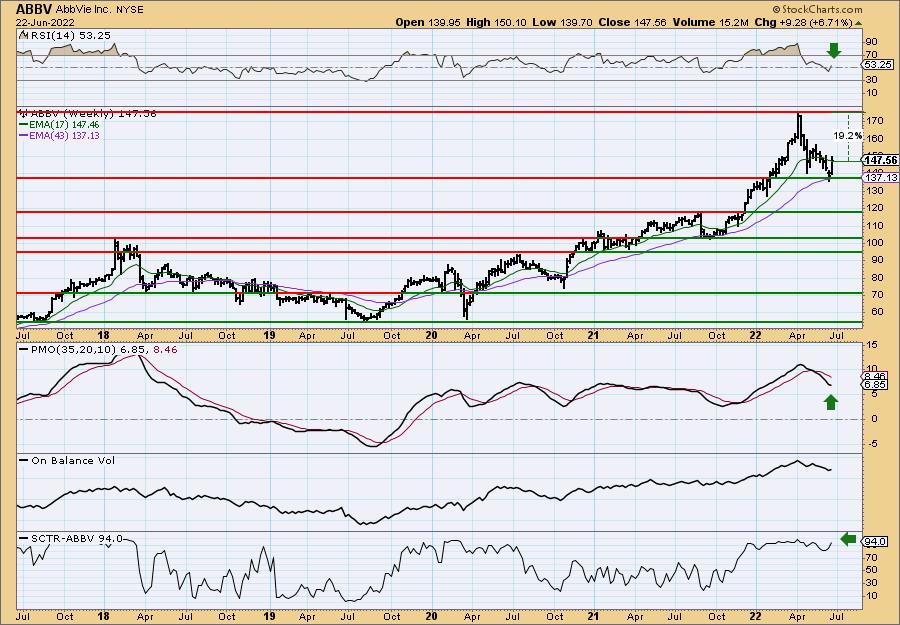The height and width of the screenshot is (625, 900).
Task: Click the 100 price axis label
Action: coord(874,242)
